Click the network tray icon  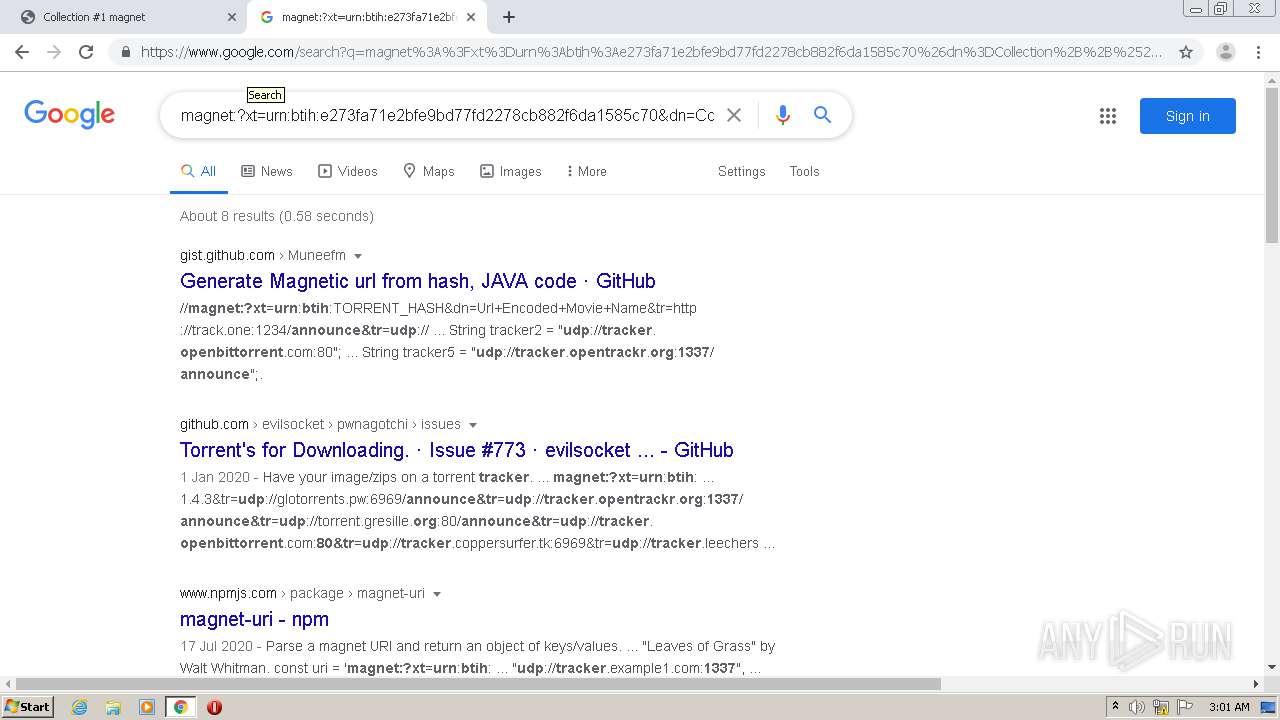[1161, 707]
